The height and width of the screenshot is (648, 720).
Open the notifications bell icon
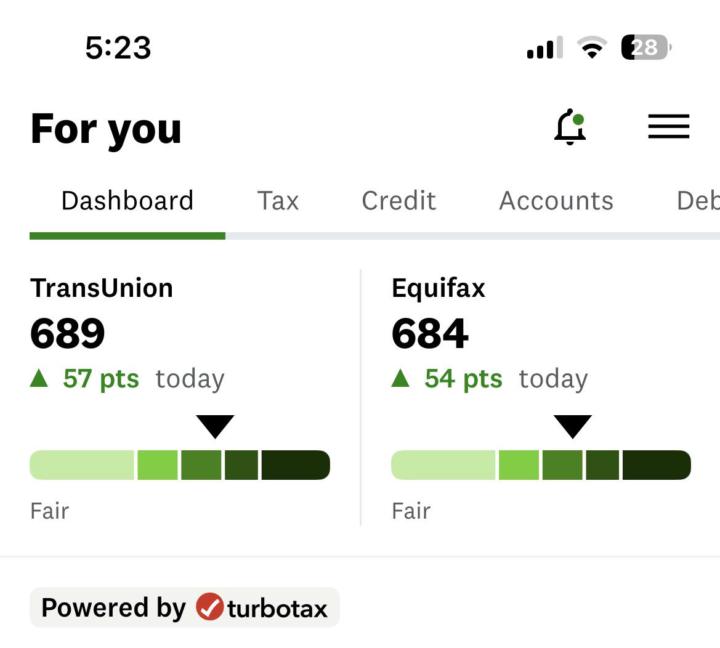click(x=570, y=127)
